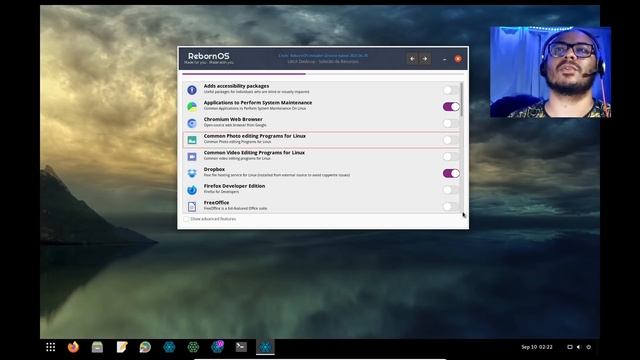640x360 pixels.
Task: Disable System Maintenance applications toggle
Action: (x=451, y=107)
